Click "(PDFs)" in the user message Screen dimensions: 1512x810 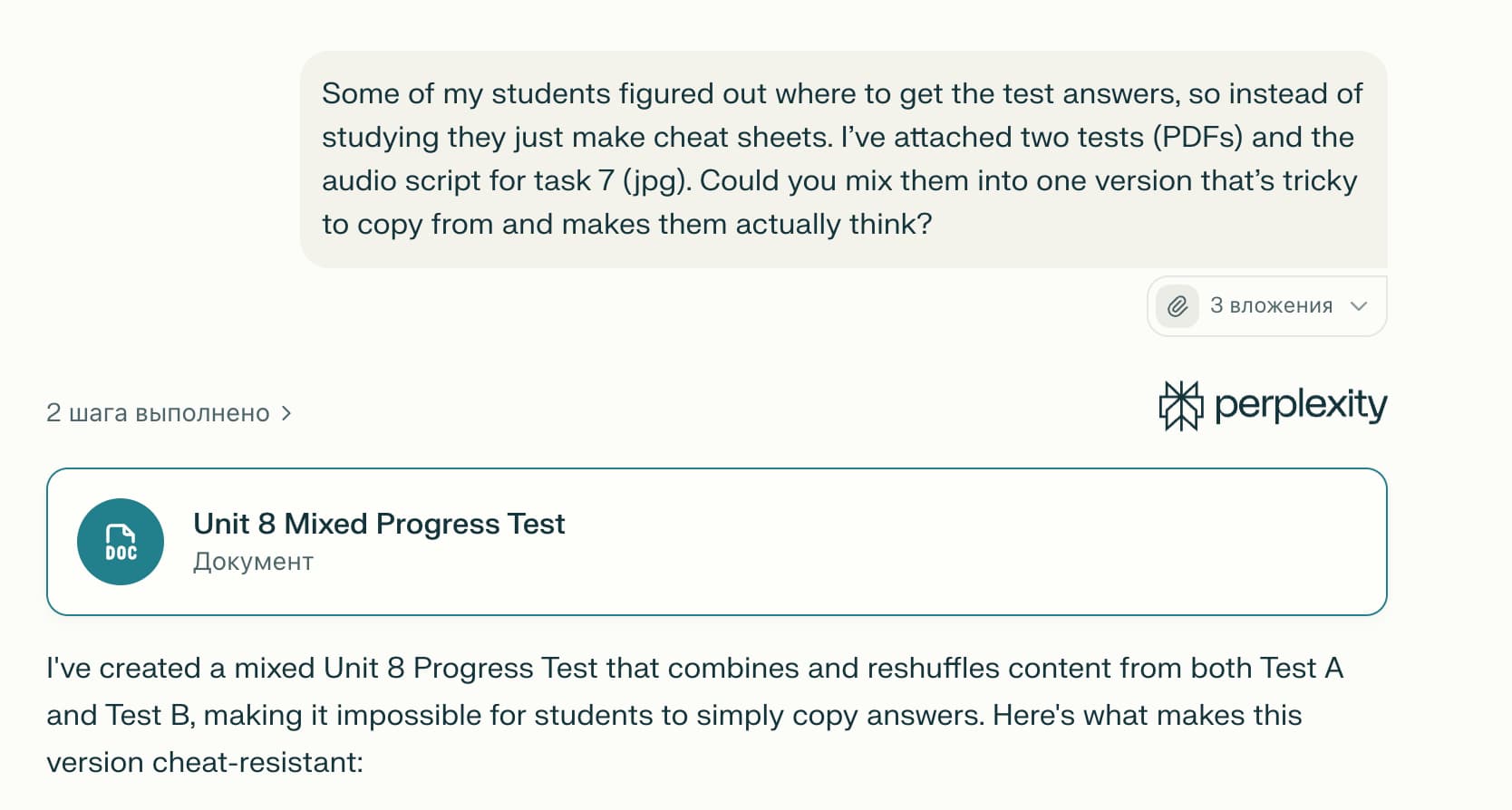tap(1197, 137)
